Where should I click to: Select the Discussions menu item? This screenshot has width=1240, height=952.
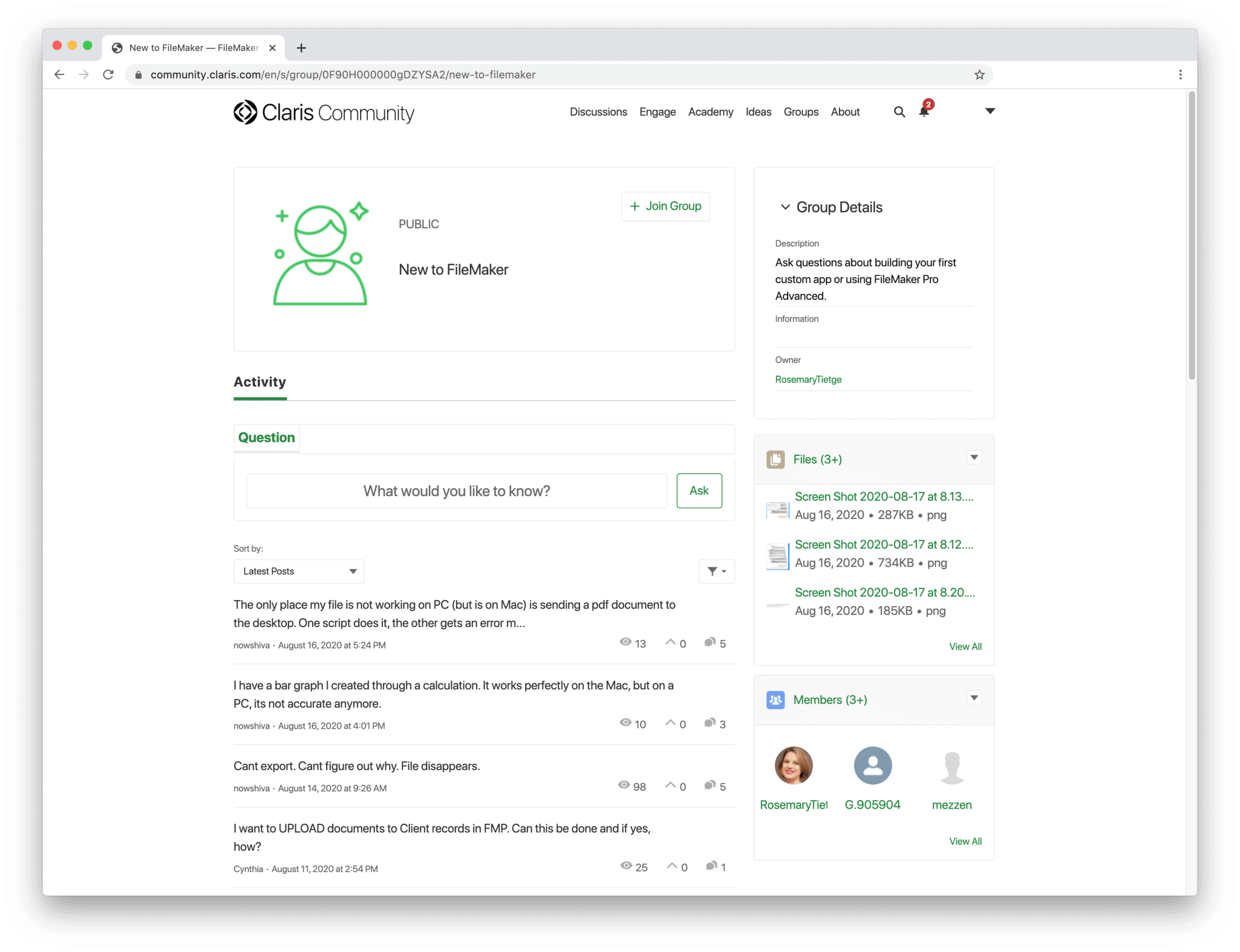point(597,112)
